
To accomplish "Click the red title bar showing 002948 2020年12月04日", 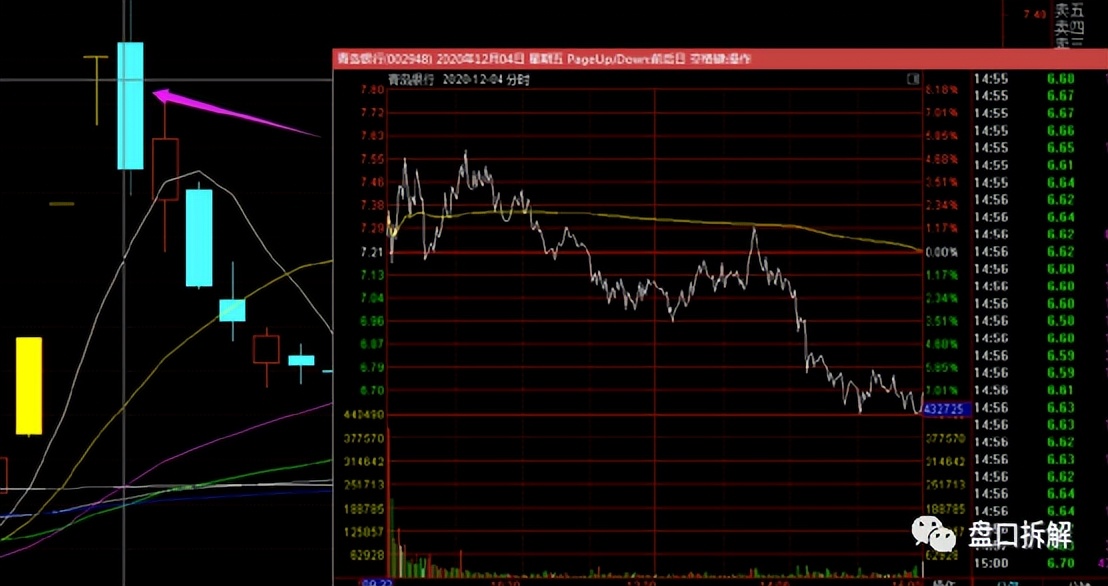I will point(720,59).
